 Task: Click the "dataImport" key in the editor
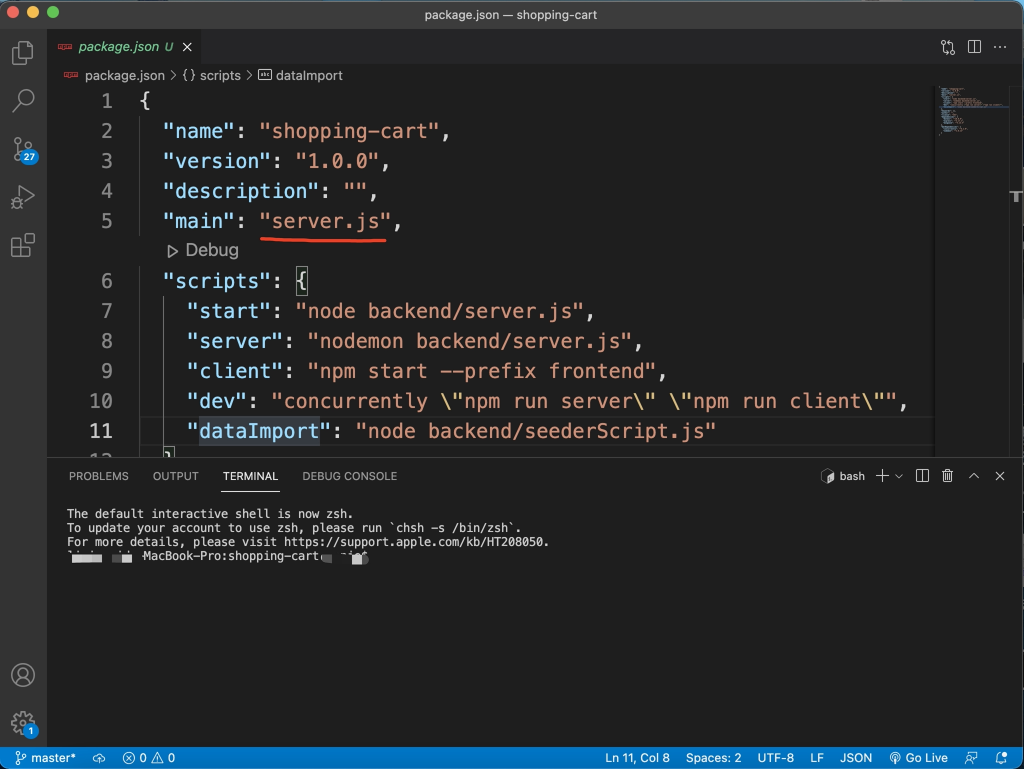tap(259, 432)
